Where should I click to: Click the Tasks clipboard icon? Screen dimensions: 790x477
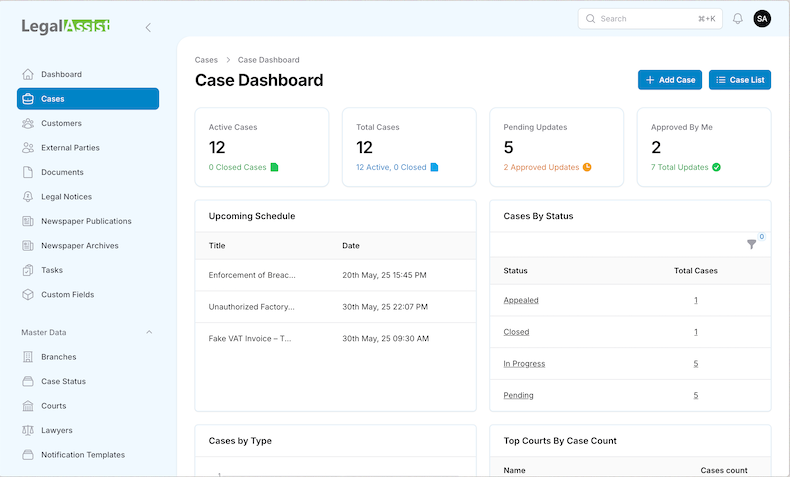28,270
